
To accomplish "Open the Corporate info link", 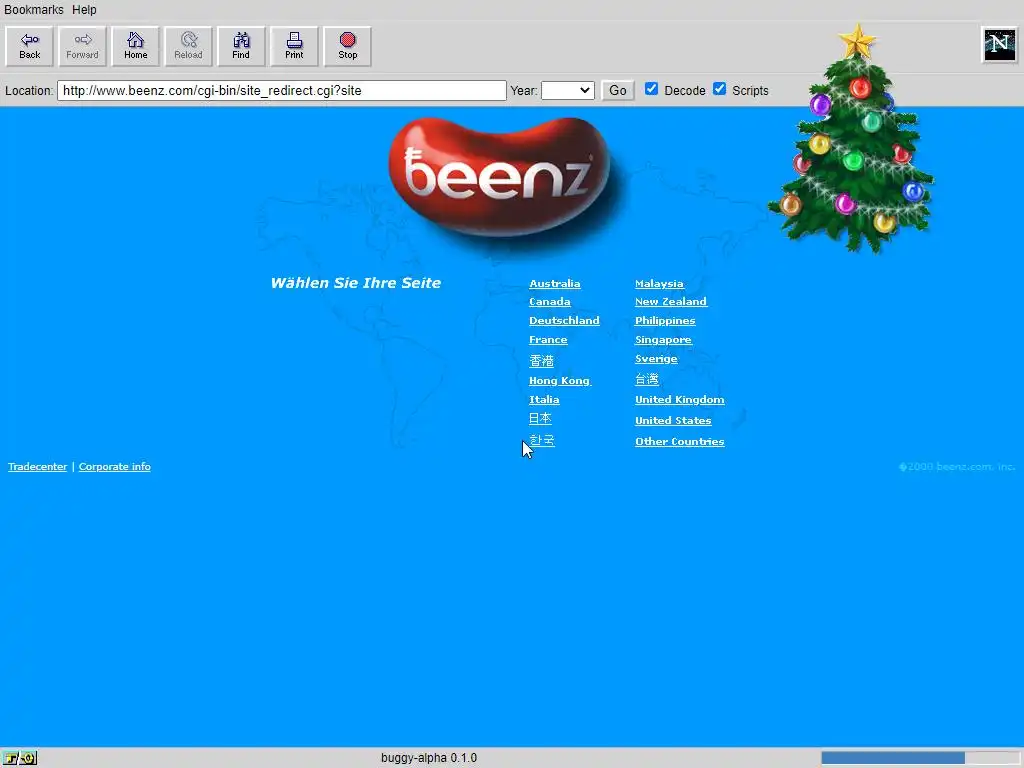I will 114,466.
